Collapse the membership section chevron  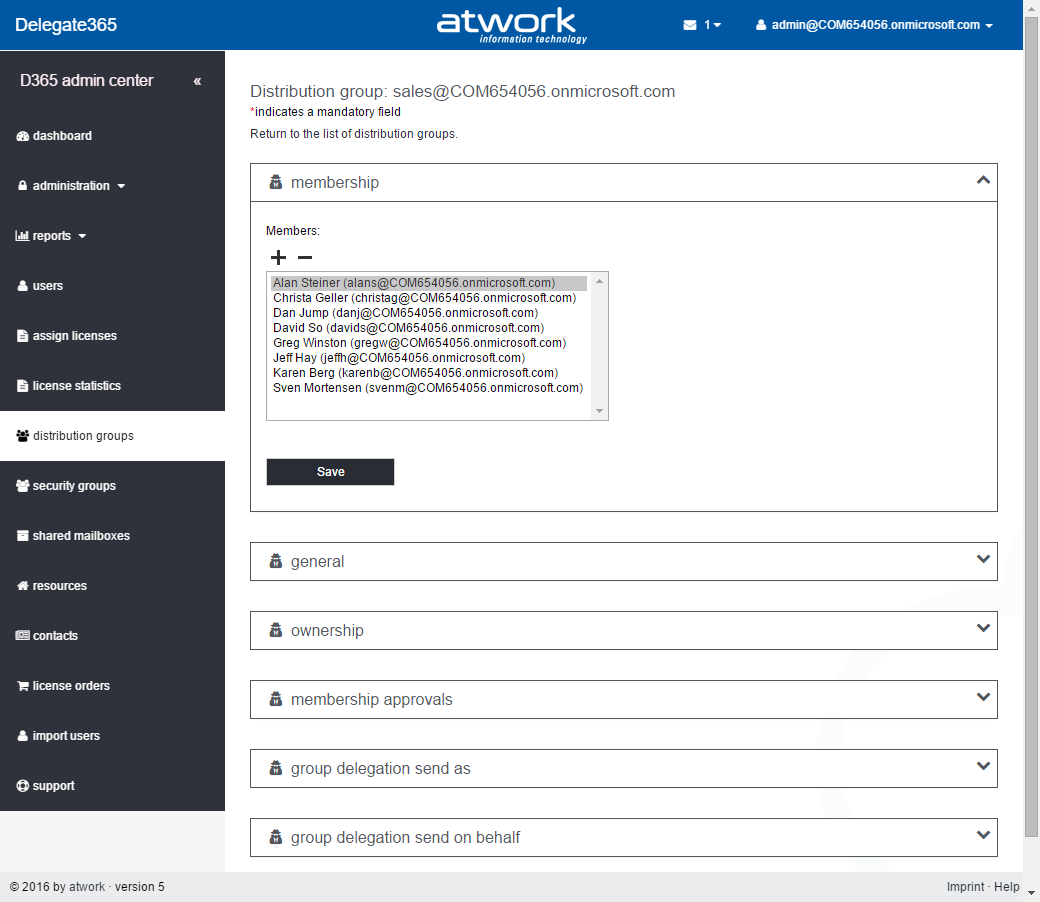[982, 181]
